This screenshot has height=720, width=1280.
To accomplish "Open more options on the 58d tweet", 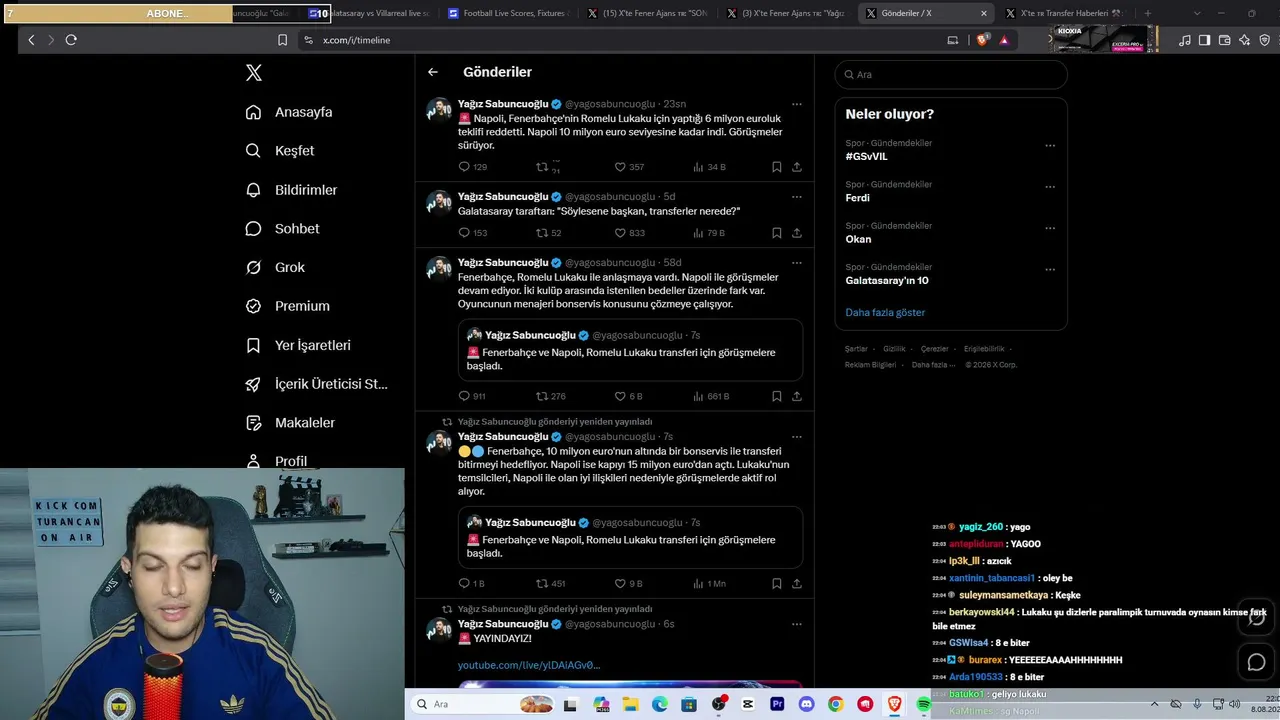I will coord(797,263).
